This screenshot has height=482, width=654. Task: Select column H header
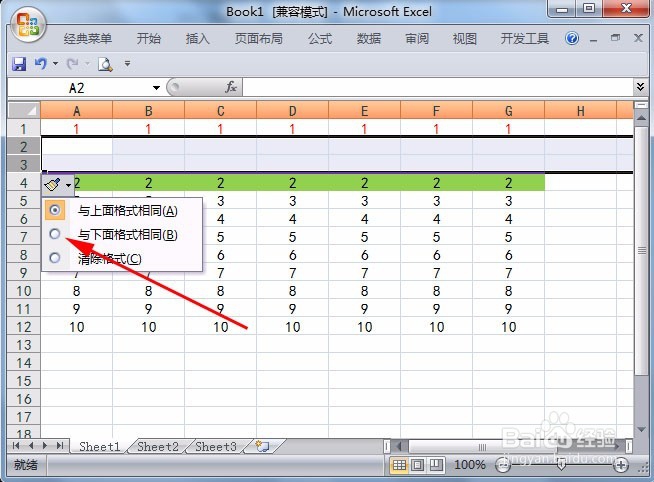coord(580,110)
